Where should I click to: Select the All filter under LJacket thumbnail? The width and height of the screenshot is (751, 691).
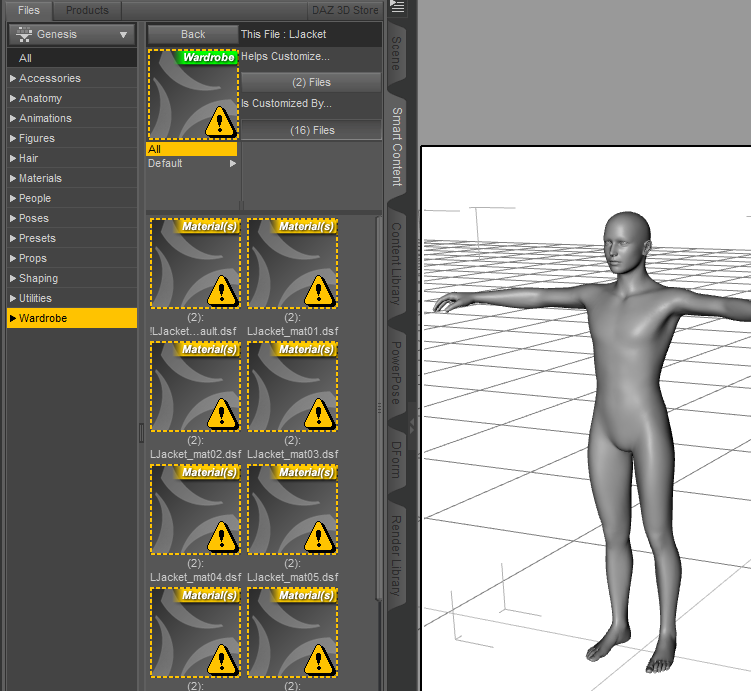192,149
